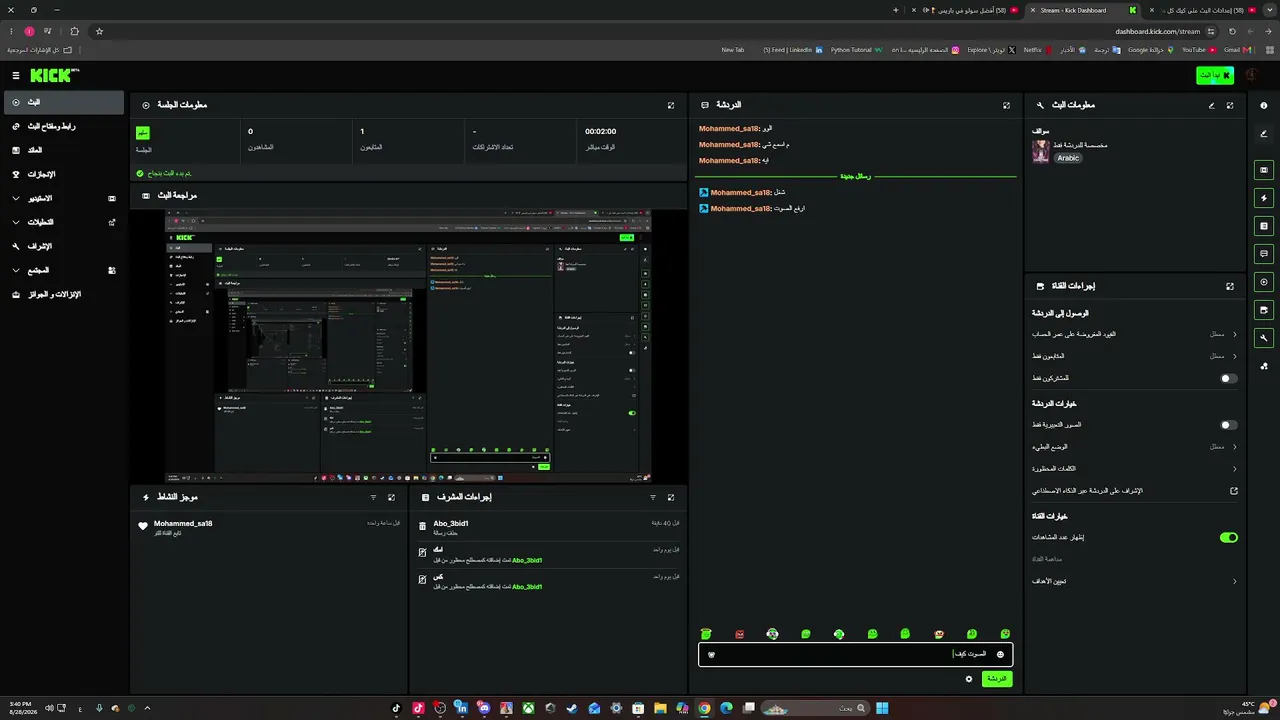Viewport: 1280px width, 720px height.
Task: Open chat settings gear beside send button
Action: (x=968, y=679)
